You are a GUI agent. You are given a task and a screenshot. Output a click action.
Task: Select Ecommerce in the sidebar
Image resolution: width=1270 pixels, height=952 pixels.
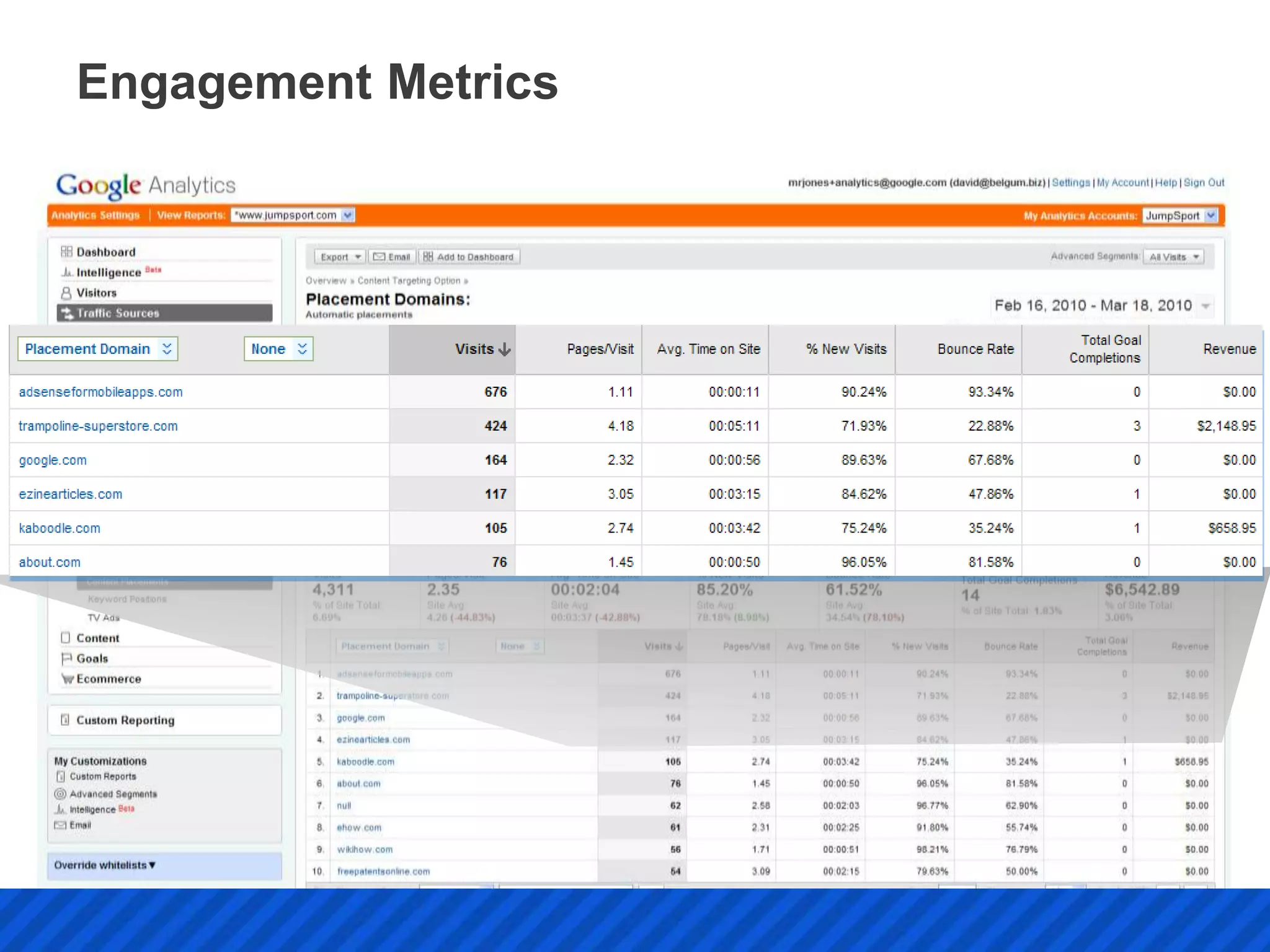109,679
